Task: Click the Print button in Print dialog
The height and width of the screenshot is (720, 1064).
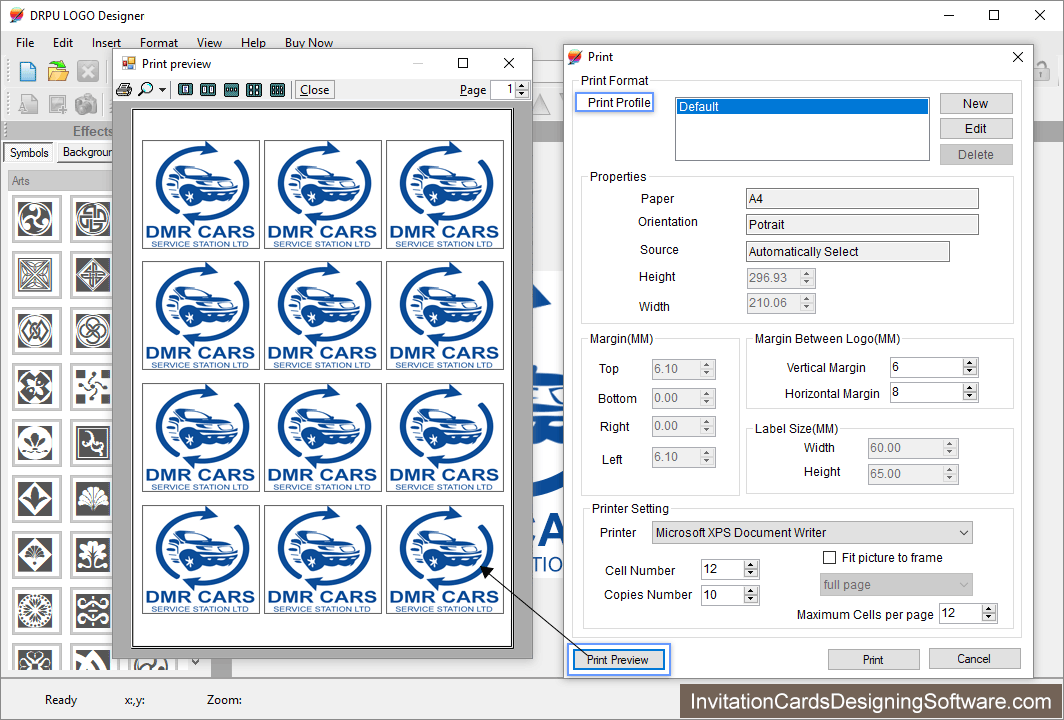Action: click(873, 660)
